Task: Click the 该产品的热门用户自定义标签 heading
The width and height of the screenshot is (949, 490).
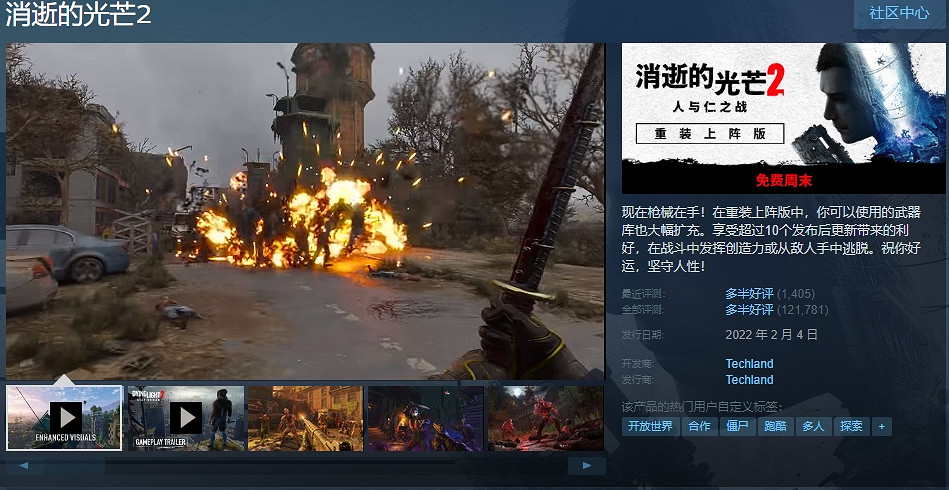Action: click(702, 407)
